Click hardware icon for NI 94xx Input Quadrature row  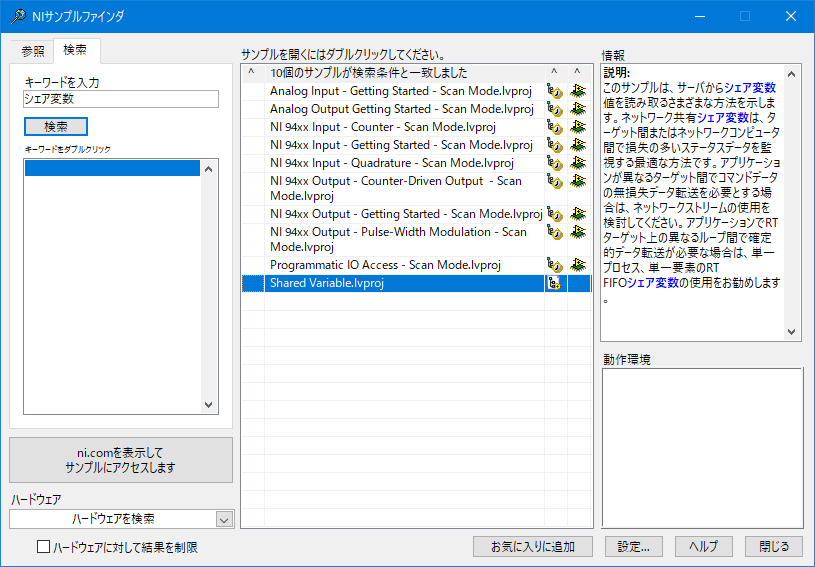[578, 163]
